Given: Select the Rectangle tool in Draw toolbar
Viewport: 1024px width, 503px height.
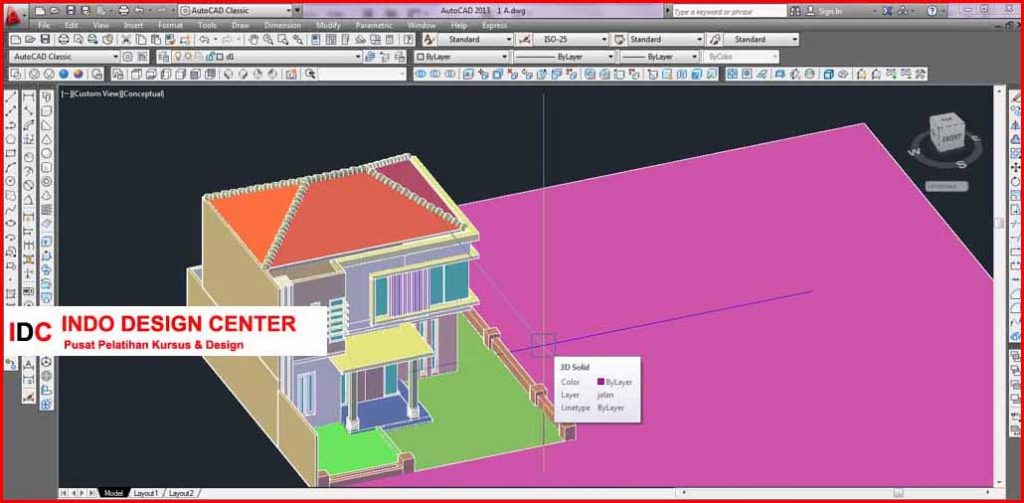Looking at the screenshot, I should click(10, 154).
